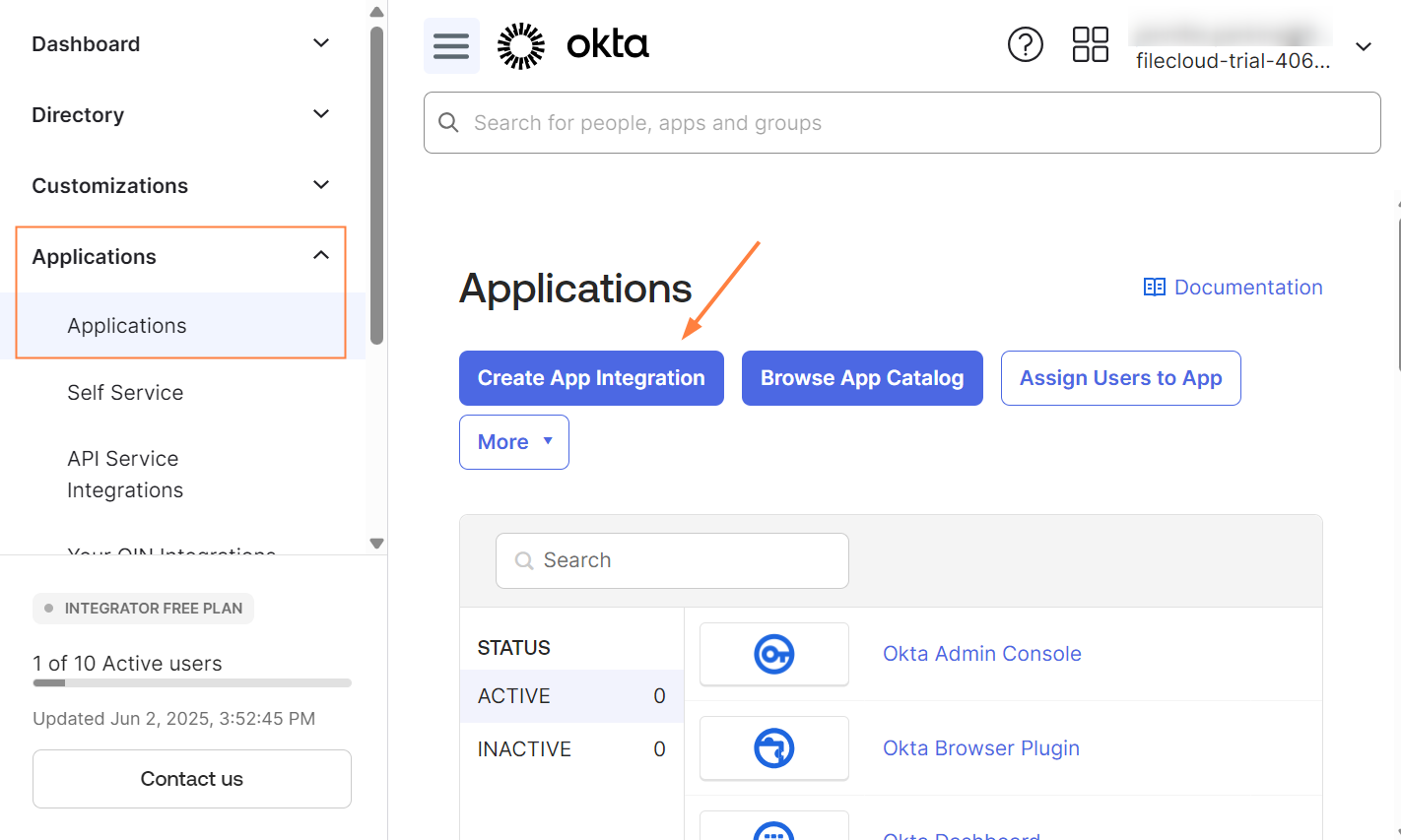Viewport: 1401px width, 840px height.
Task: Open API Service Integrations sidebar item
Action: [125, 475]
